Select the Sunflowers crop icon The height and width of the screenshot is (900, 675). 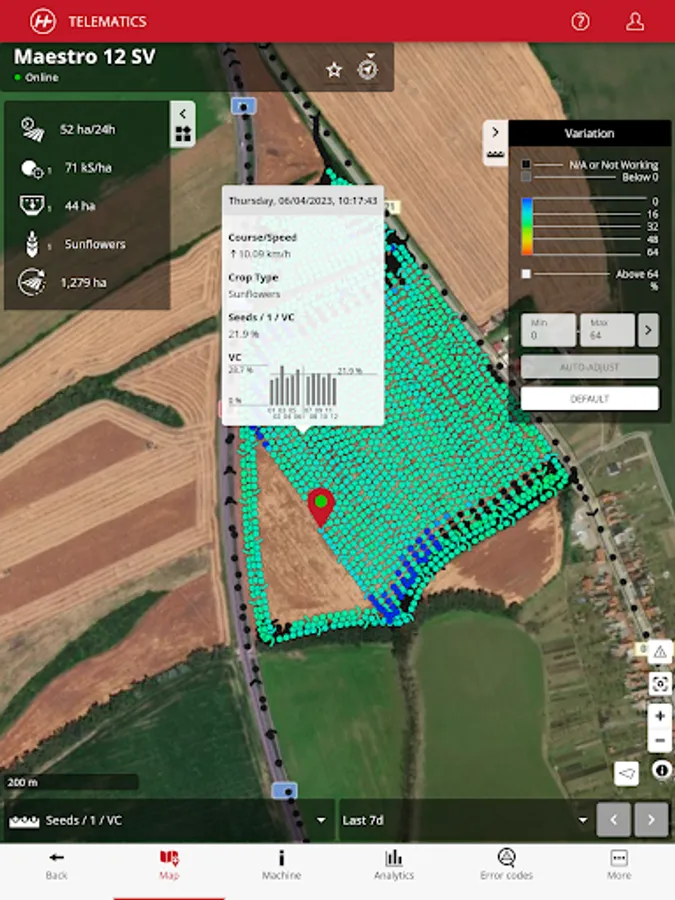[x=33, y=244]
